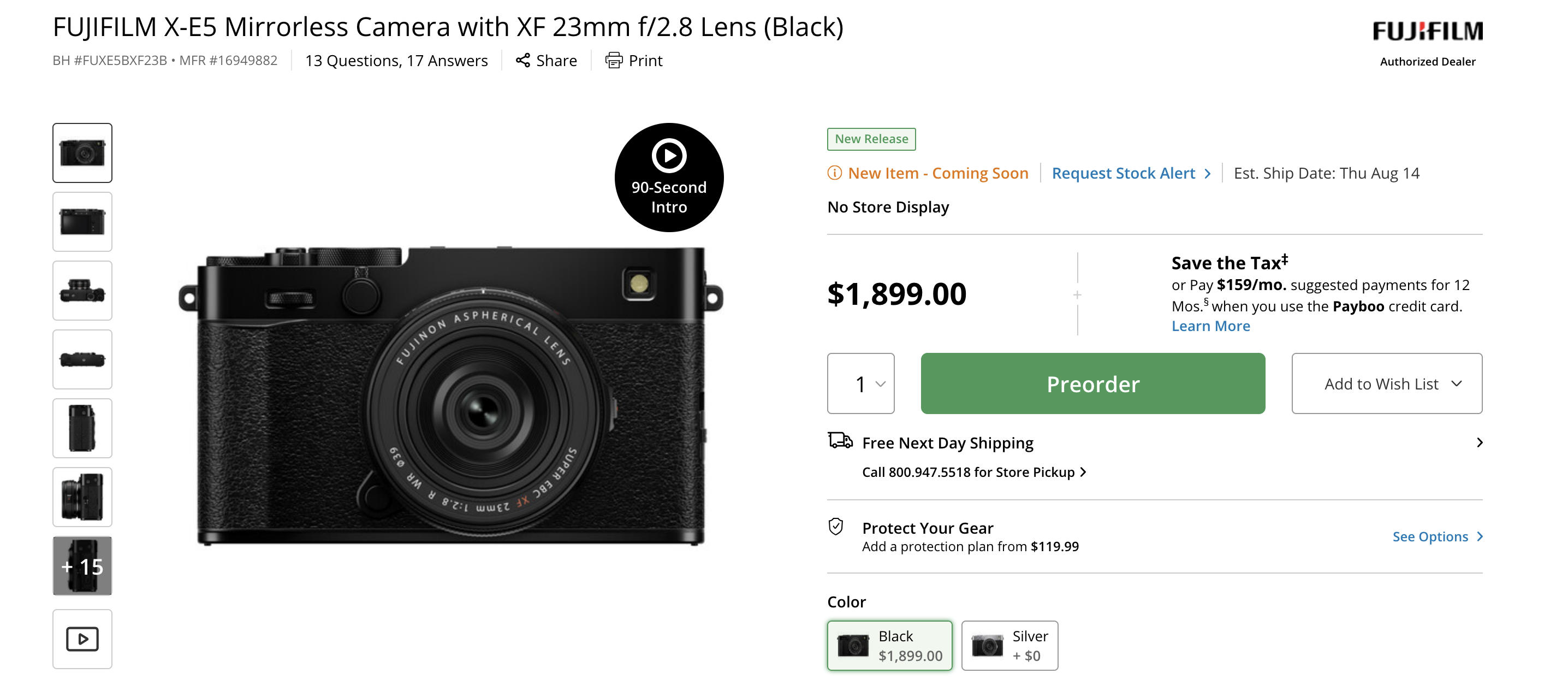This screenshot has height=685, width=1568.
Task: Click the shipping truck icon
Action: pos(840,440)
